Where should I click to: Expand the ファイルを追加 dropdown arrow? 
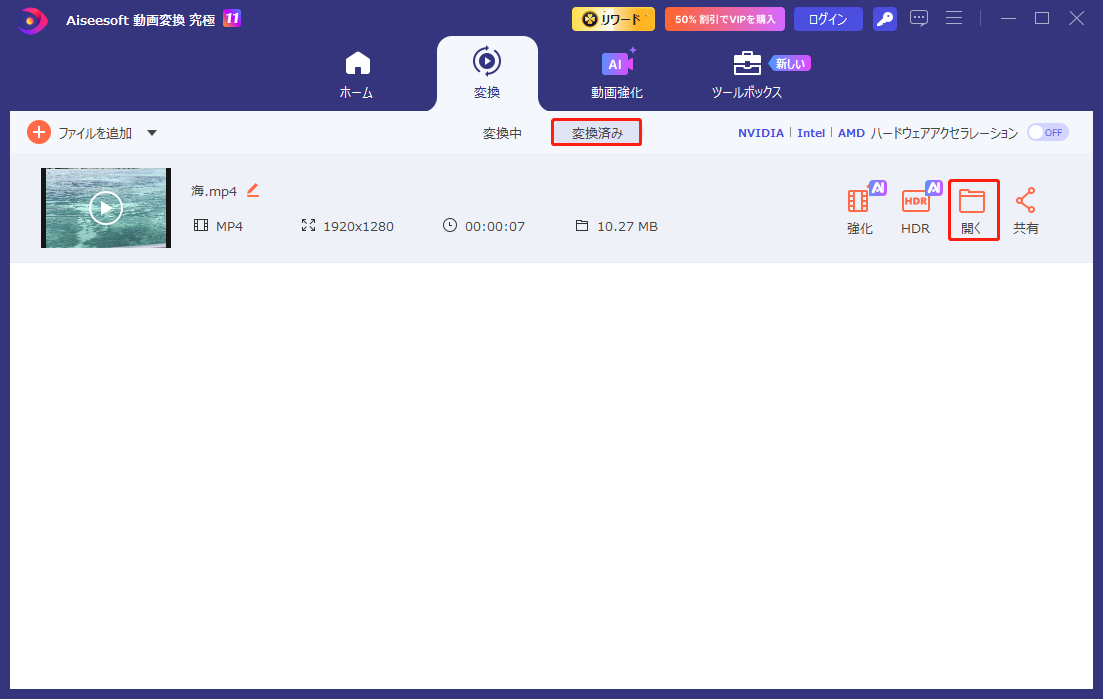coord(151,131)
